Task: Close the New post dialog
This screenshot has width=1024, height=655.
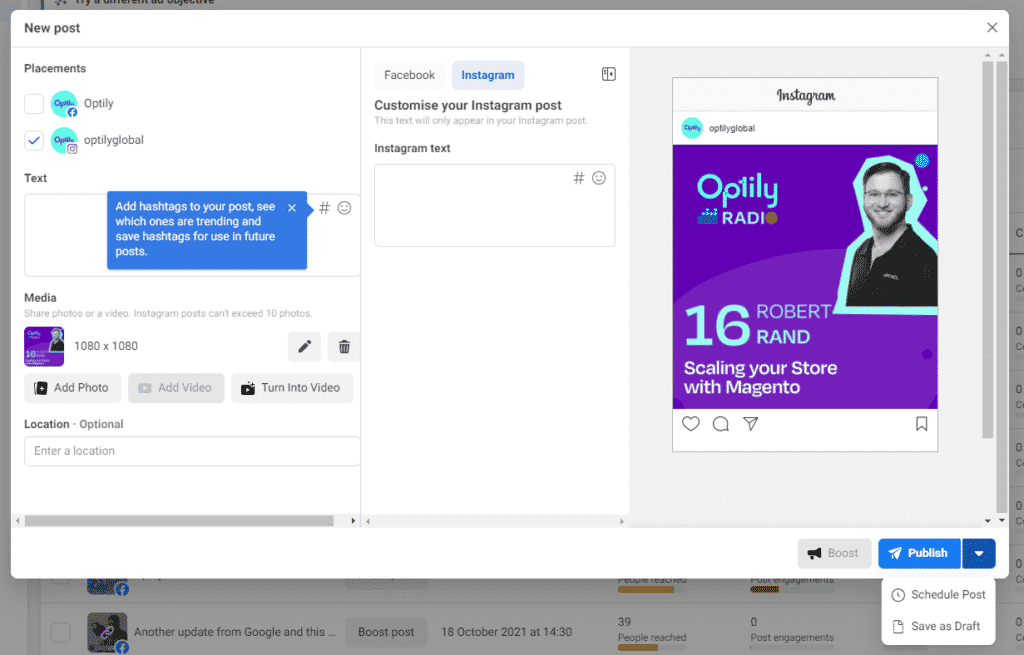Action: click(992, 27)
